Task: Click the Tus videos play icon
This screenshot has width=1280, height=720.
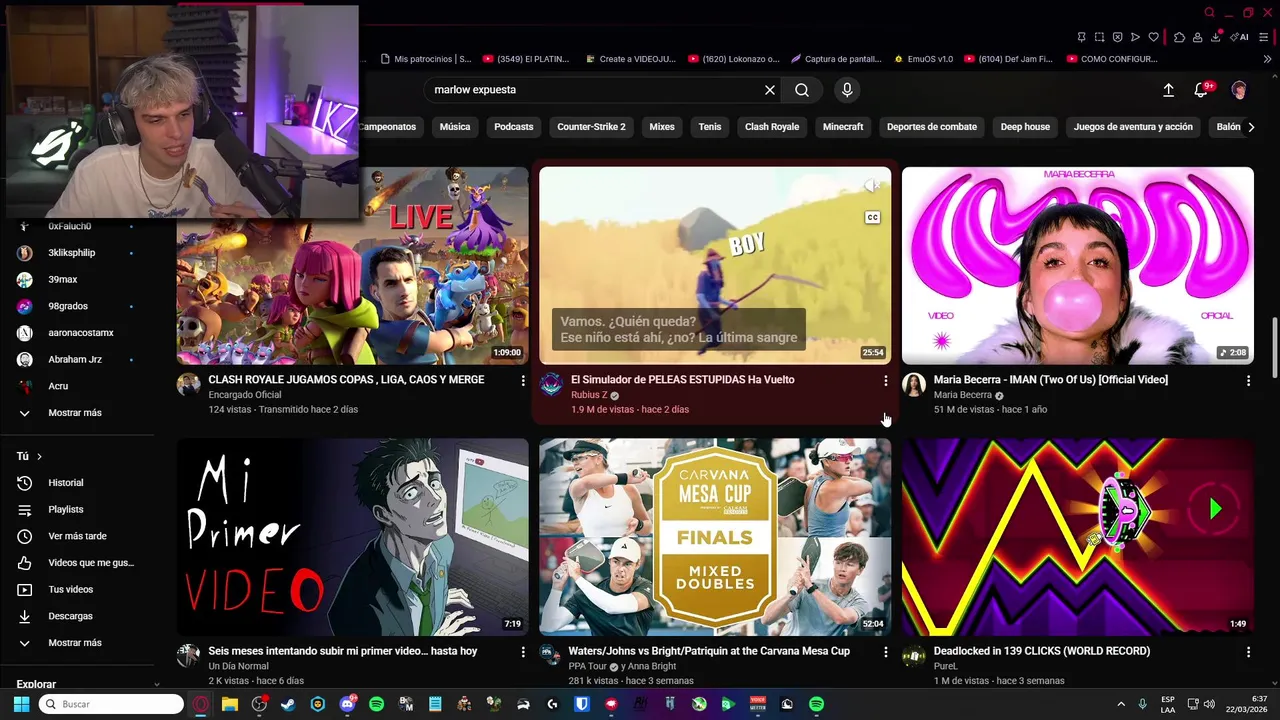Action: 25,590
